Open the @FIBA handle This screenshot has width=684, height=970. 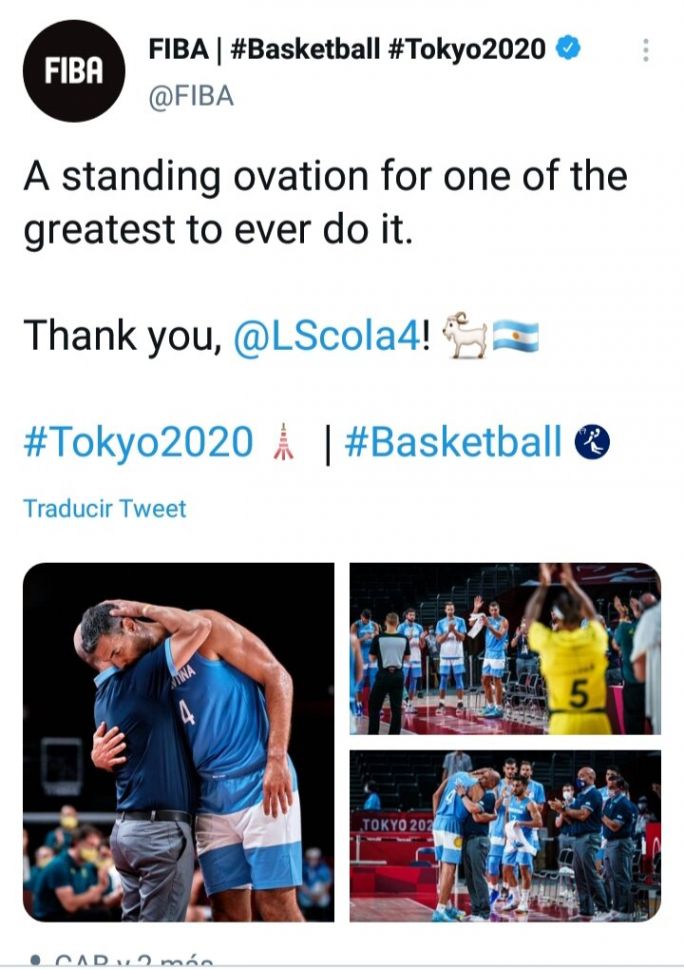coord(190,96)
